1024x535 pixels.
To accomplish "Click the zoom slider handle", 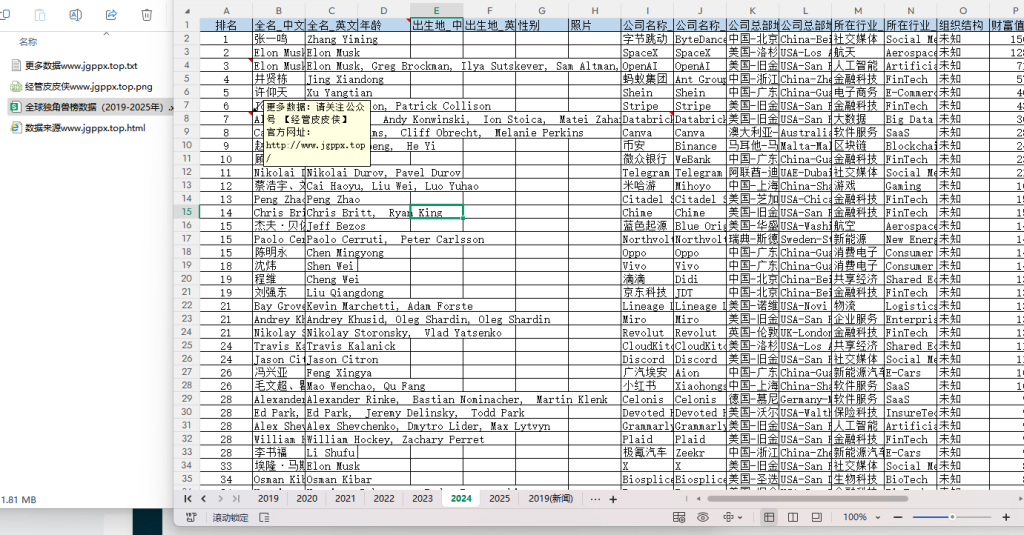I will pos(952,517).
